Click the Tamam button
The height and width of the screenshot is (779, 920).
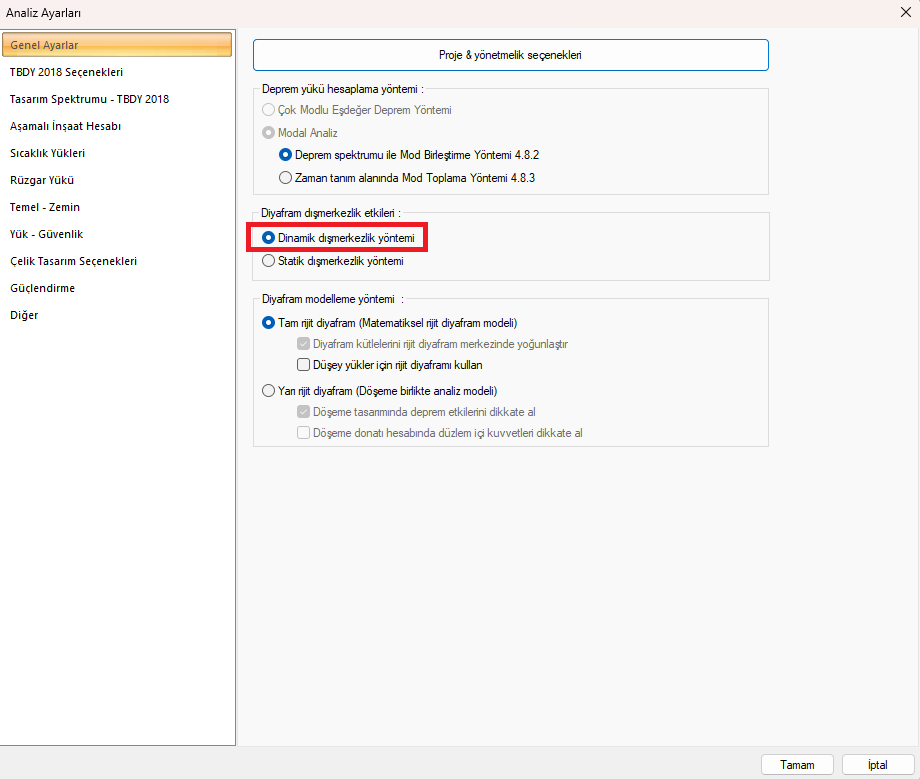(797, 765)
